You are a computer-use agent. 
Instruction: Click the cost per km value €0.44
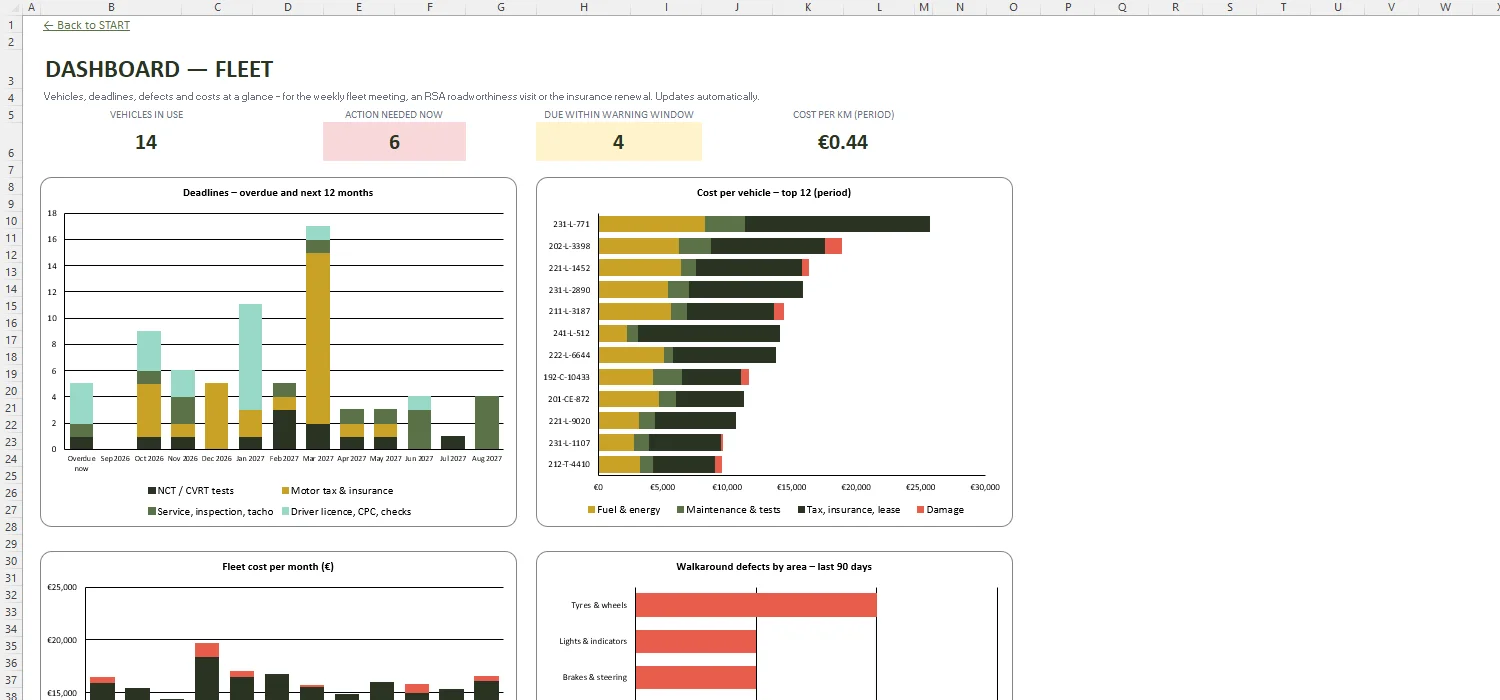[x=843, y=142]
